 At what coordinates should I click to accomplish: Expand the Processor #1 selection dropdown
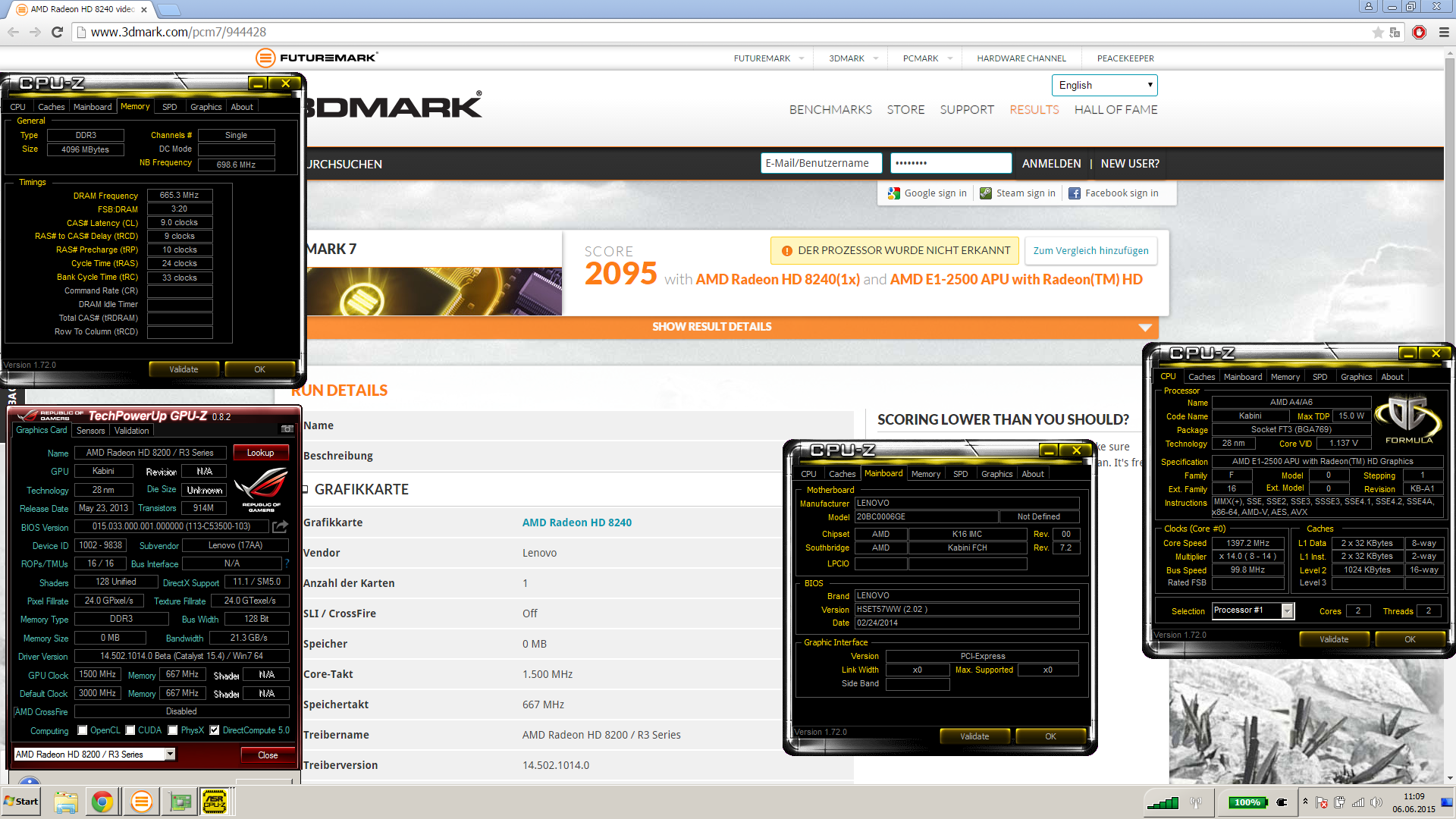[x=1287, y=610]
